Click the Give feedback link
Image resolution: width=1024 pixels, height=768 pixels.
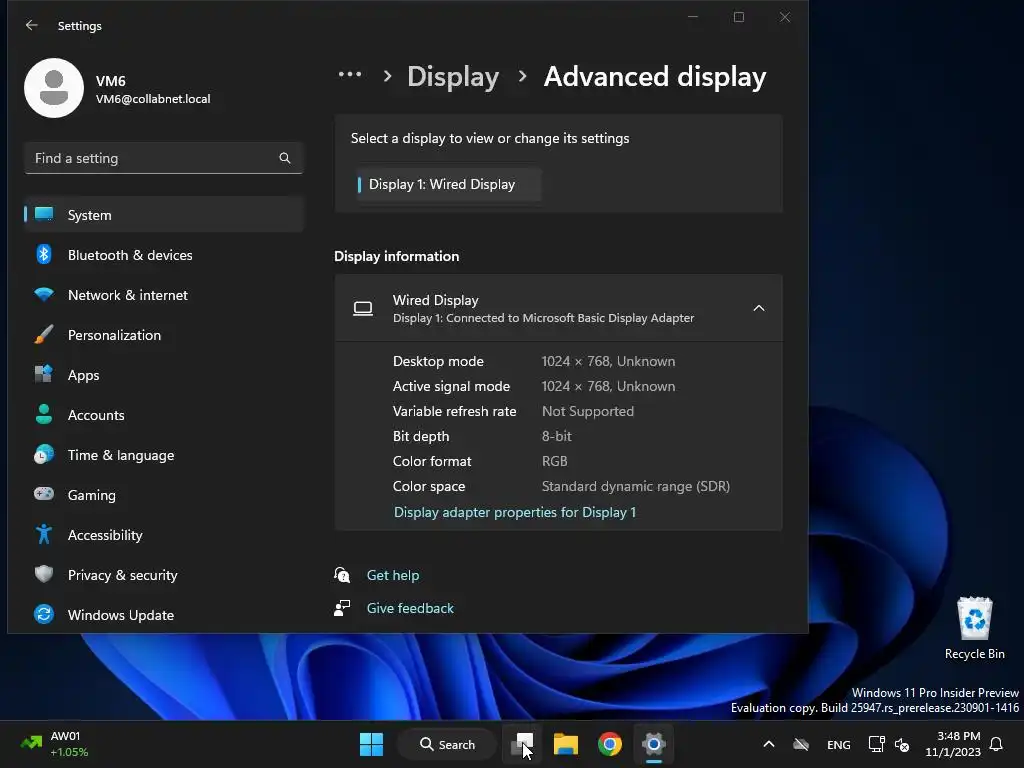pyautogui.click(x=410, y=608)
